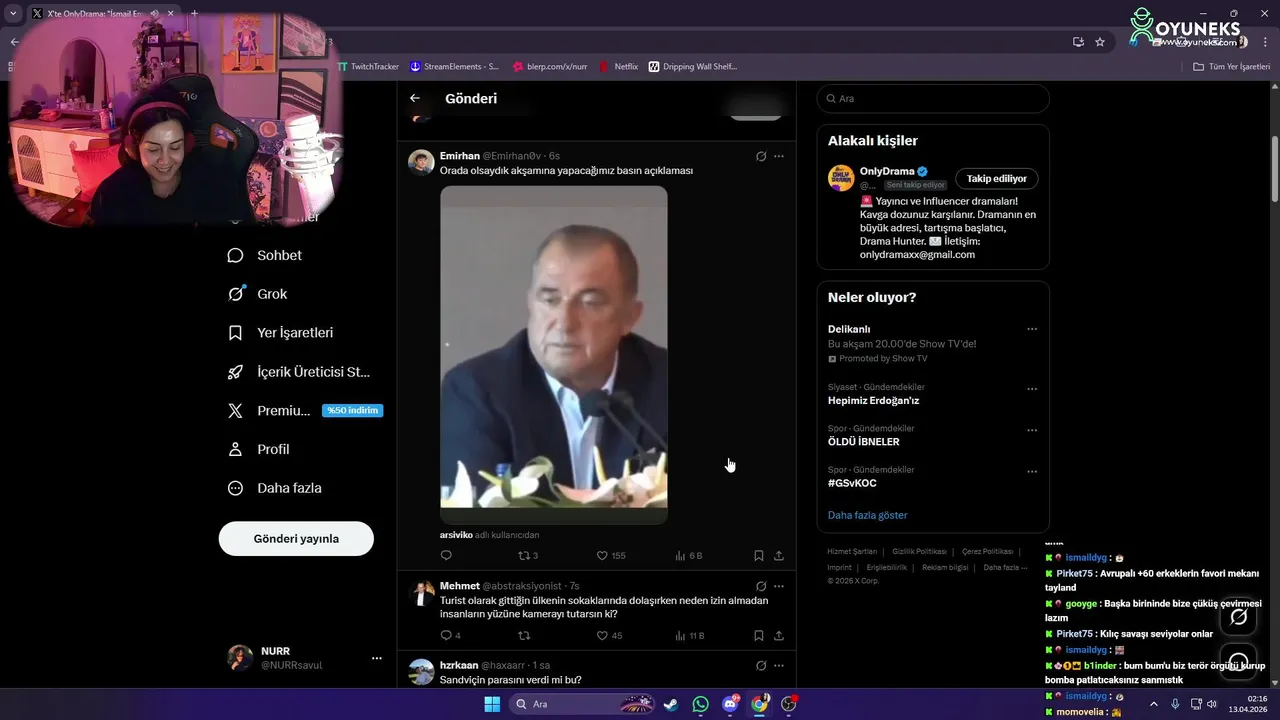Repost Mehmet's post

point(524,635)
